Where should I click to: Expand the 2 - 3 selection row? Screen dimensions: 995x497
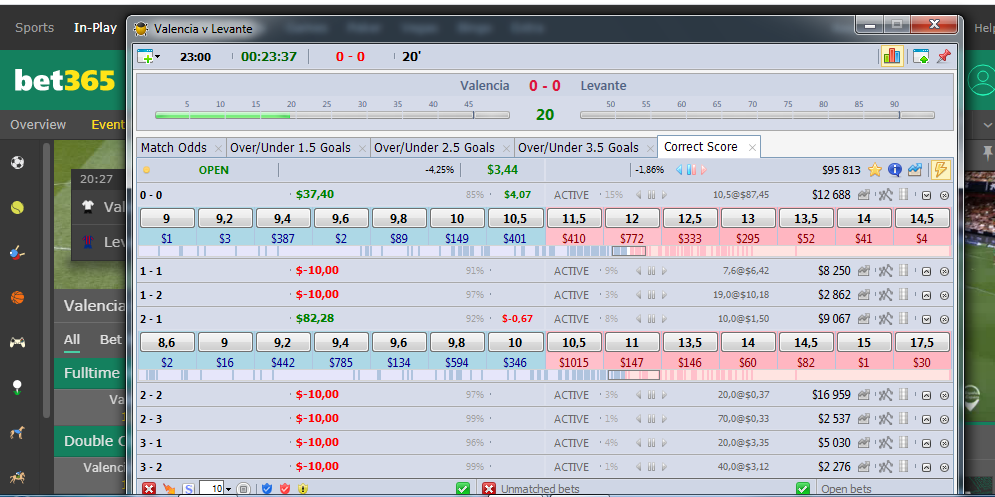pyautogui.click(x=926, y=420)
